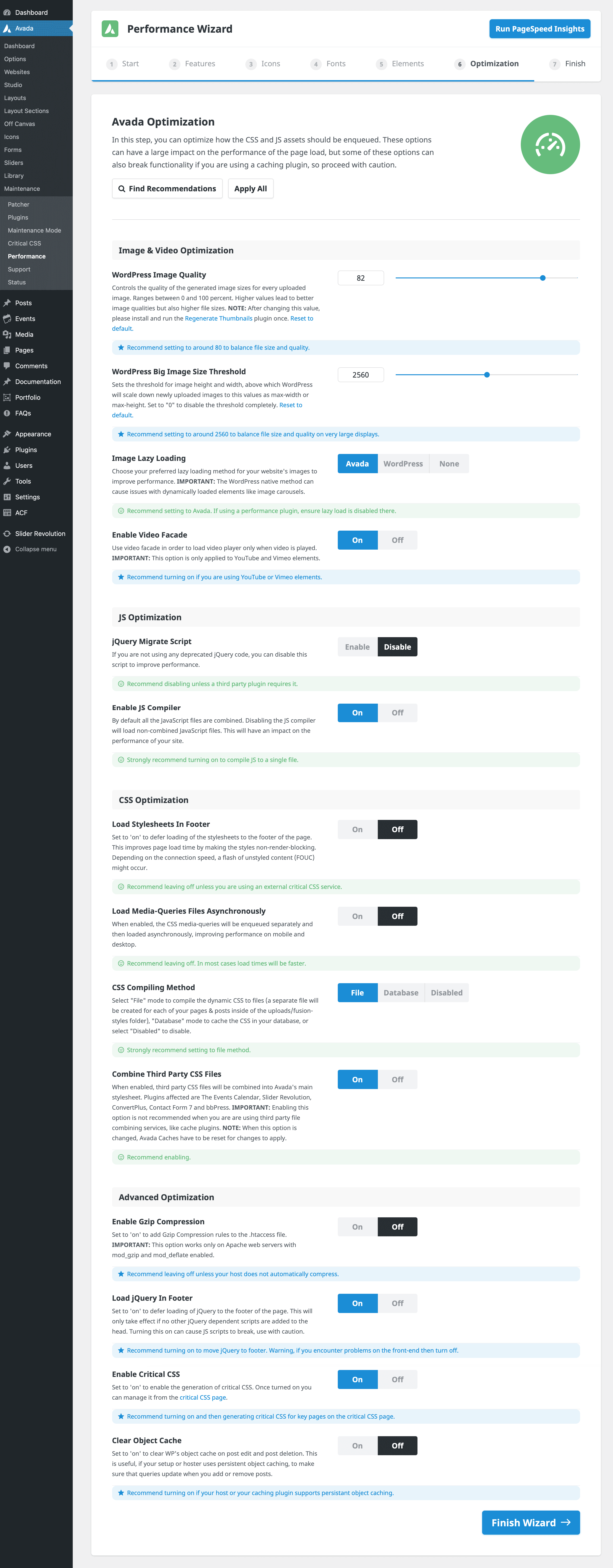Turn Load Media-Queries Files Asynchronously on

click(357, 916)
